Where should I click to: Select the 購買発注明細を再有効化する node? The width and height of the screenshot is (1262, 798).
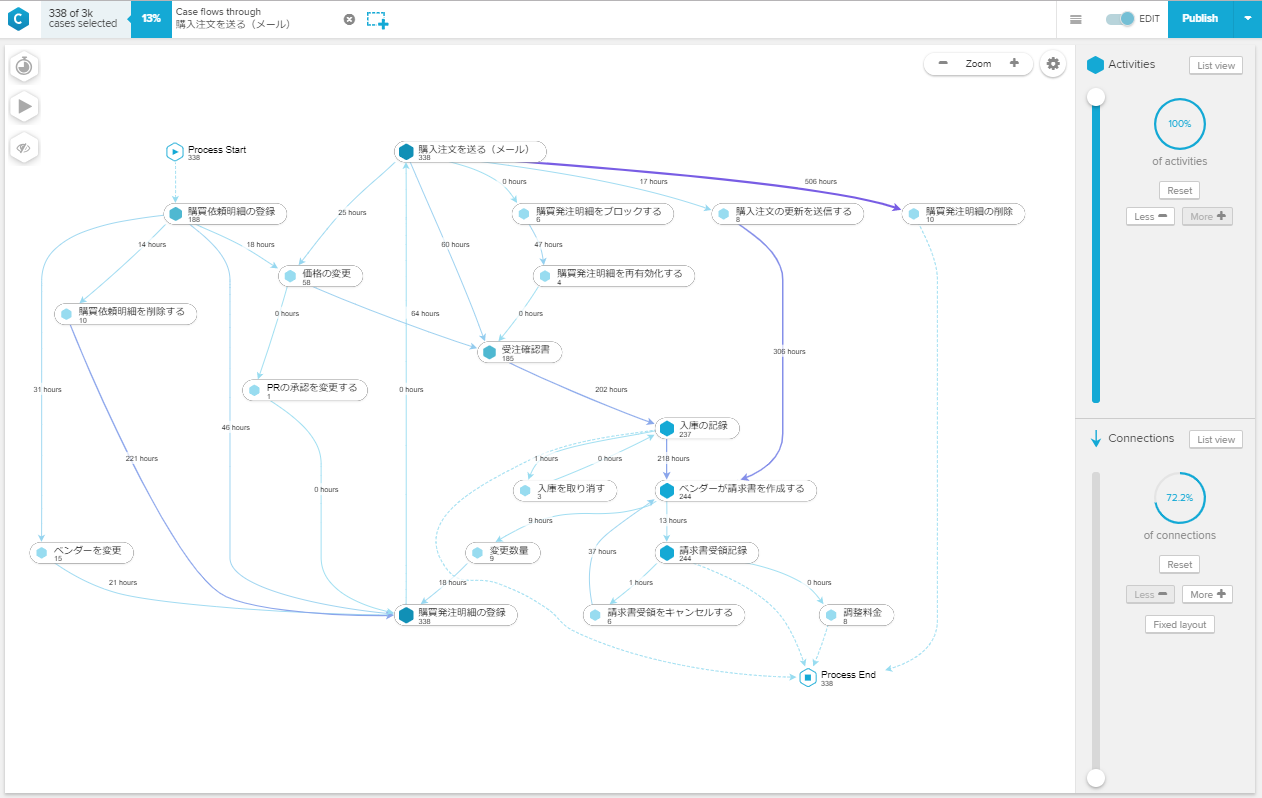pyautogui.click(x=614, y=276)
